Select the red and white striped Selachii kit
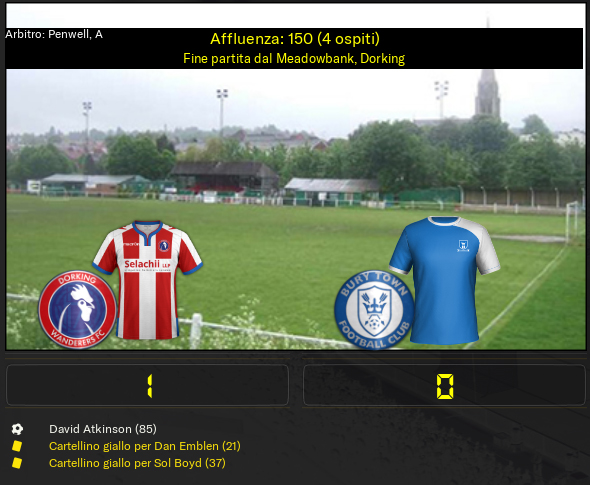Image resolution: width=590 pixels, height=485 pixels. coord(148,280)
